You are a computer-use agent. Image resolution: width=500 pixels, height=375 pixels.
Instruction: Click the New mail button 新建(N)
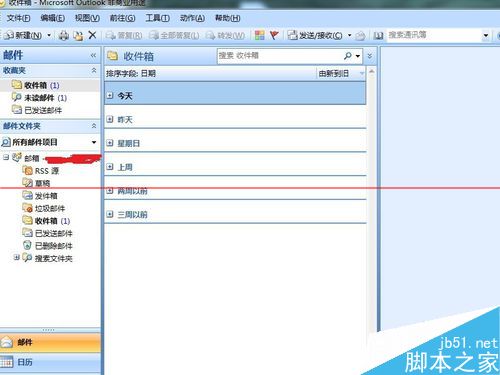tap(23, 35)
